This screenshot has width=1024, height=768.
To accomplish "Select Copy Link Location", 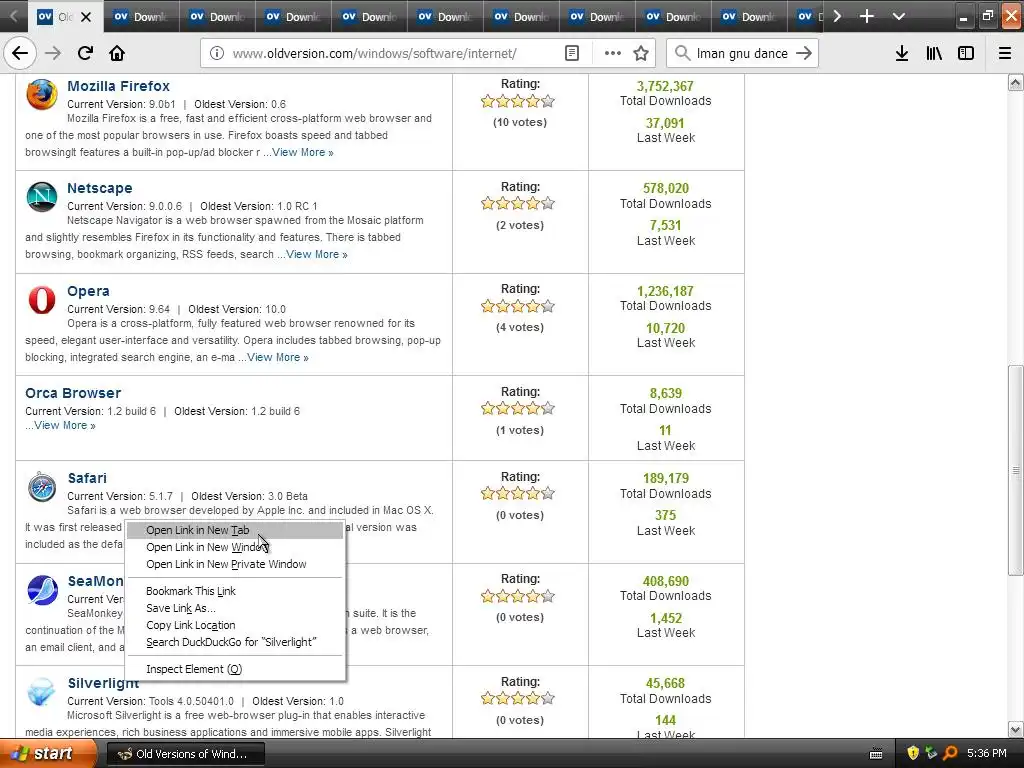I will point(235,625).
